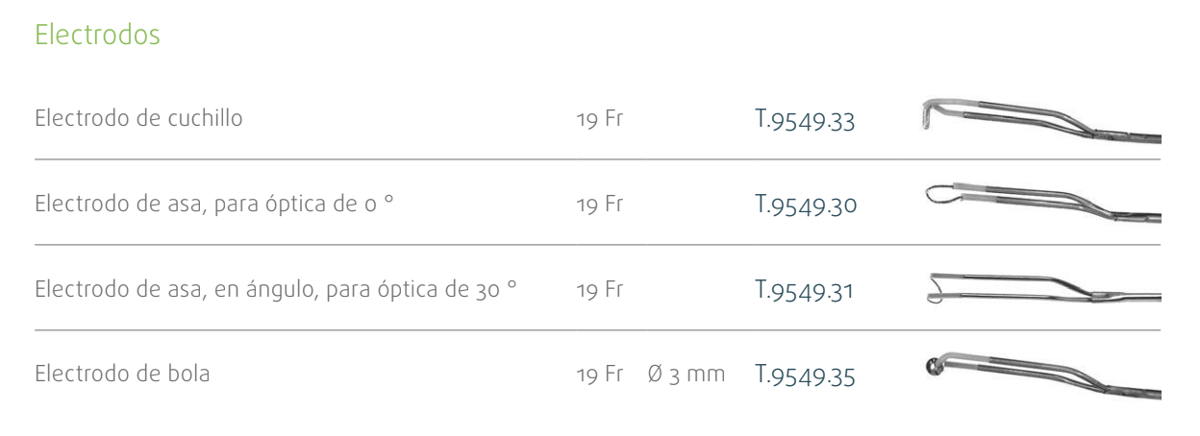The width and height of the screenshot is (1200, 436).
Task: Select the Electrodo de cuchillo label
Action: (x=140, y=120)
